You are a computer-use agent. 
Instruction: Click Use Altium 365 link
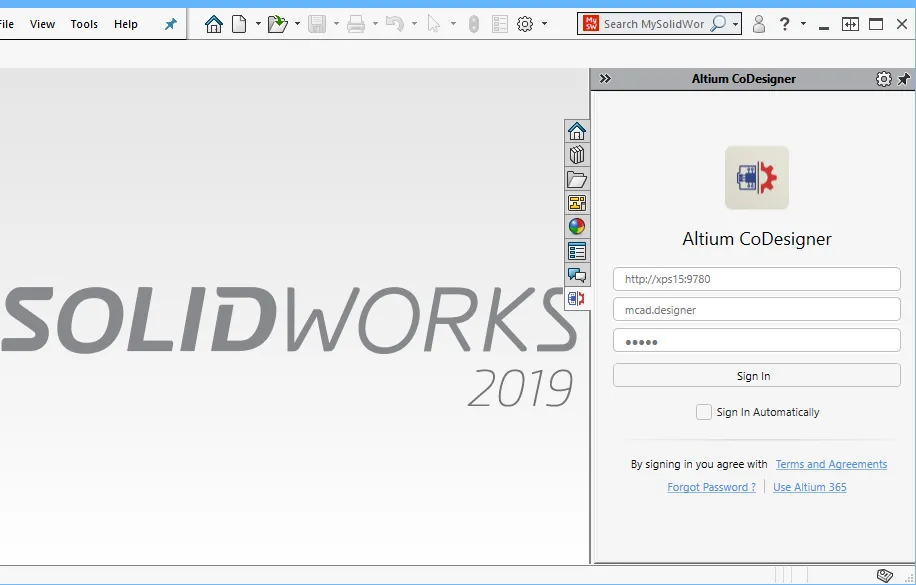810,487
